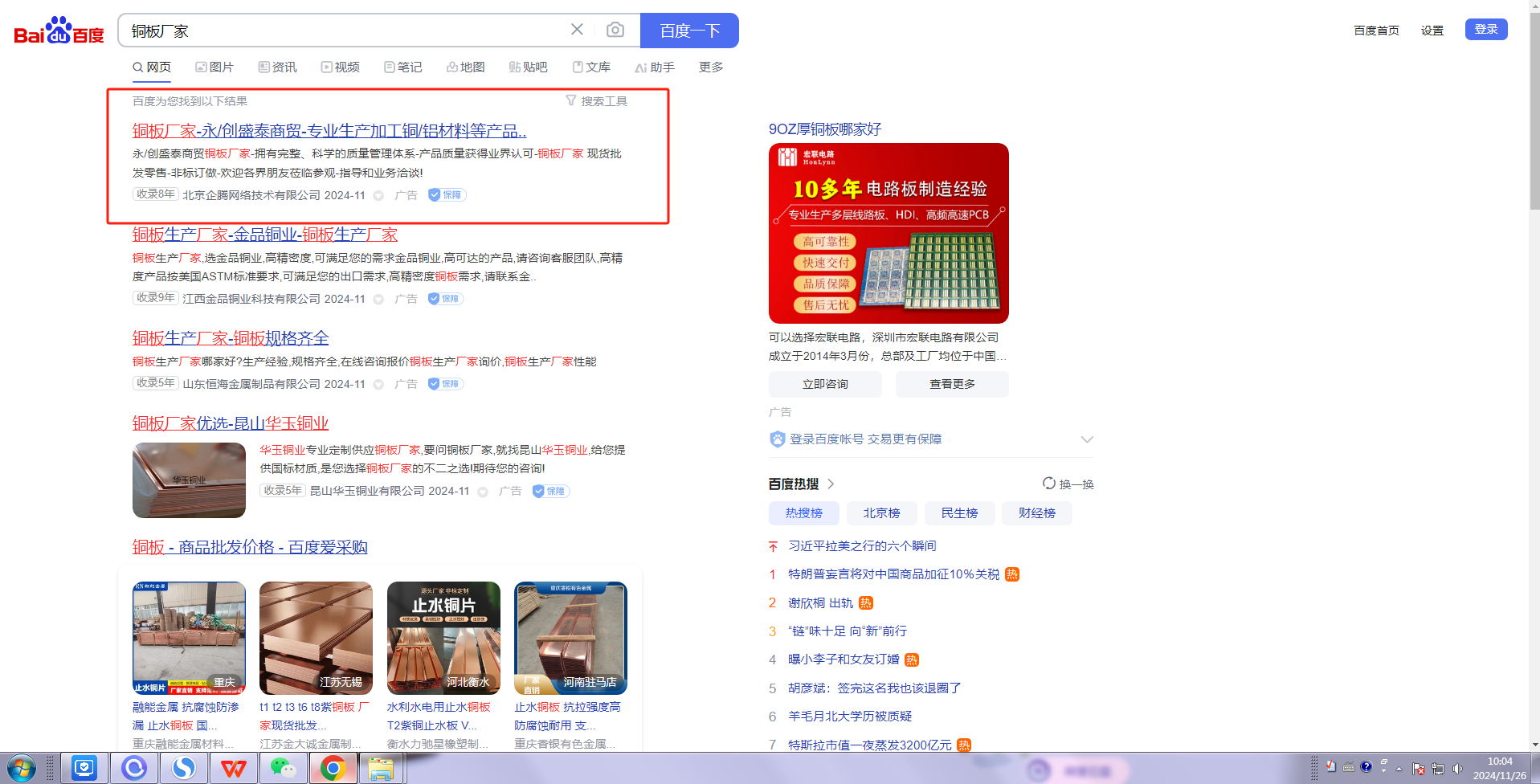
Task: Open the volume control in tray
Action: point(1457,769)
